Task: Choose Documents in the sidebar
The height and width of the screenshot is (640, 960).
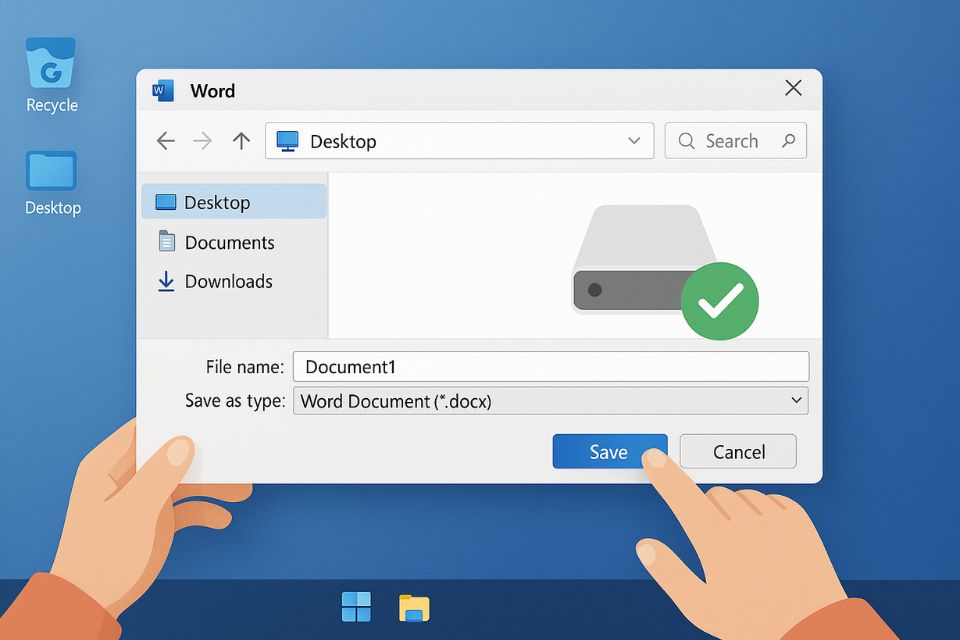Action: point(229,242)
